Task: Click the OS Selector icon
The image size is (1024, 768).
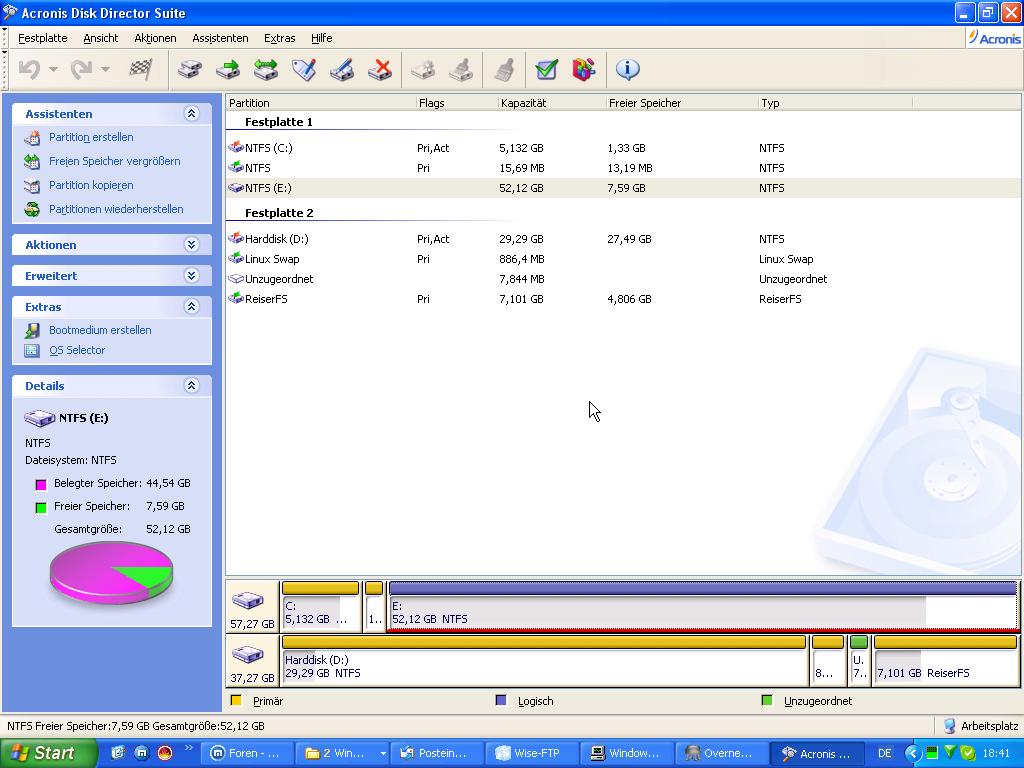Action: pos(32,351)
